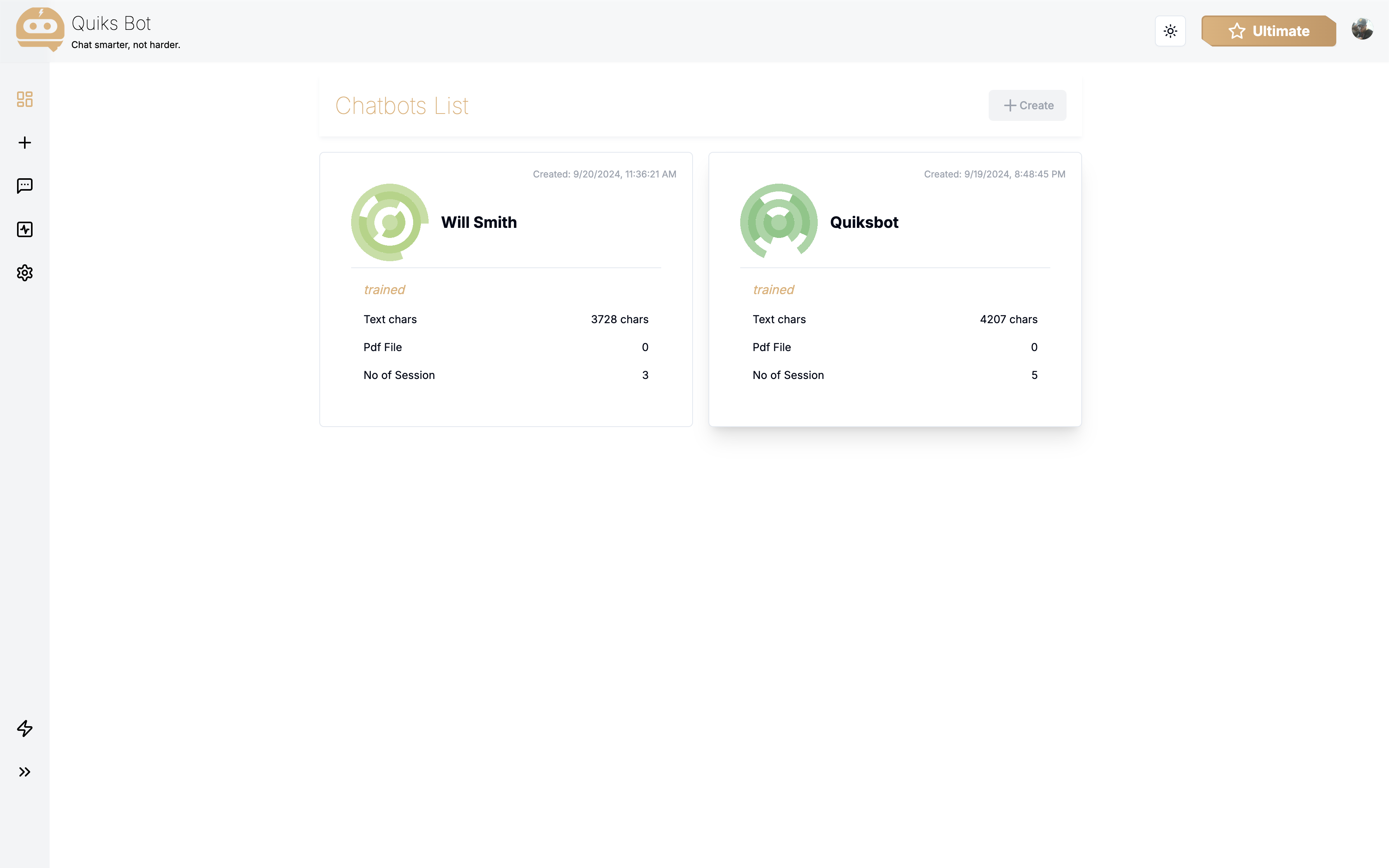Open the activity analytics sidebar icon
Viewport: 1389px width, 868px height.
(25, 230)
